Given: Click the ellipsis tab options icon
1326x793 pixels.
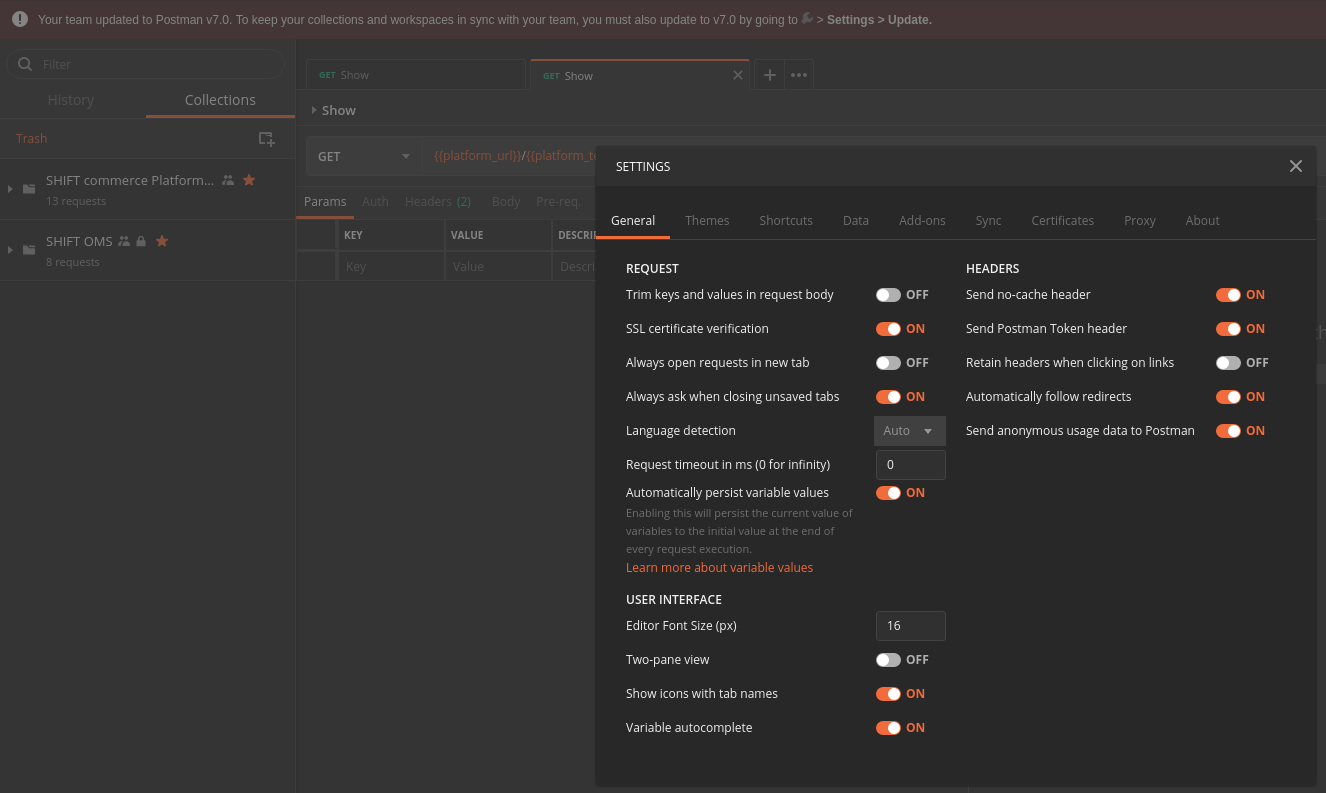Looking at the screenshot, I should 798,74.
